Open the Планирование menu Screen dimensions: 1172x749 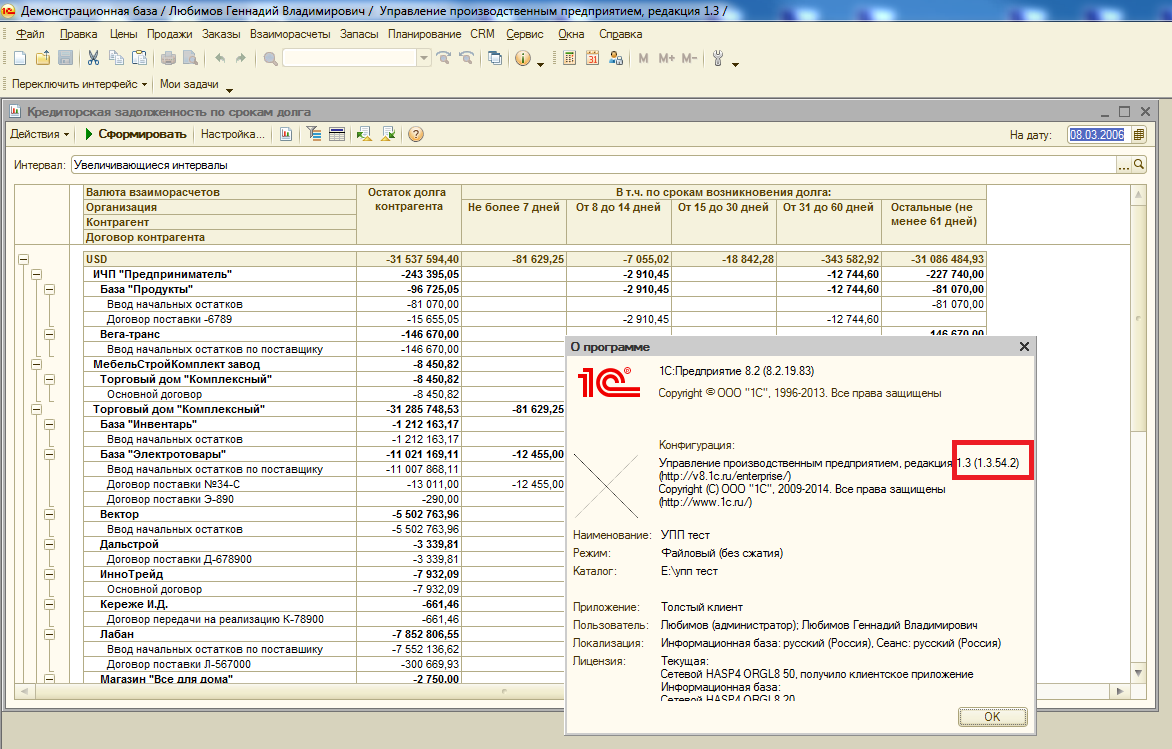tap(425, 34)
